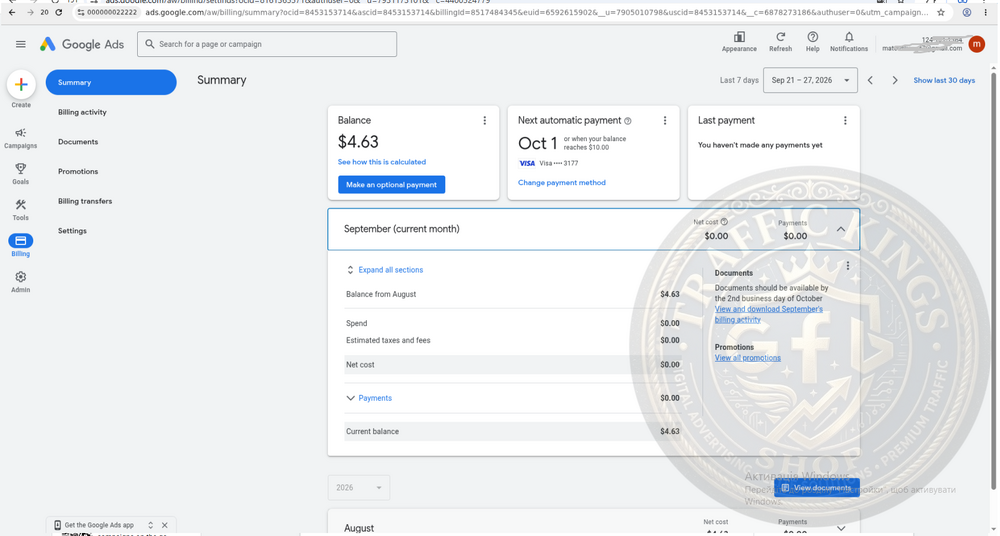Image resolution: width=1000 pixels, height=536 pixels.
Task: Click the Google Ads logo
Action: [x=82, y=44]
